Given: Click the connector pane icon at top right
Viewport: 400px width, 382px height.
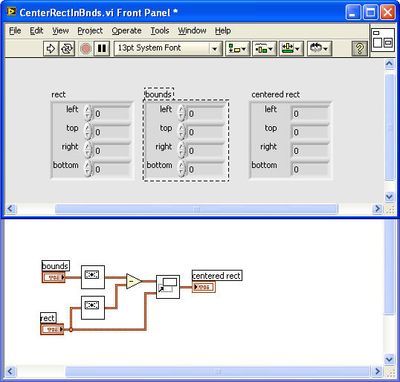Looking at the screenshot, I should 383,39.
